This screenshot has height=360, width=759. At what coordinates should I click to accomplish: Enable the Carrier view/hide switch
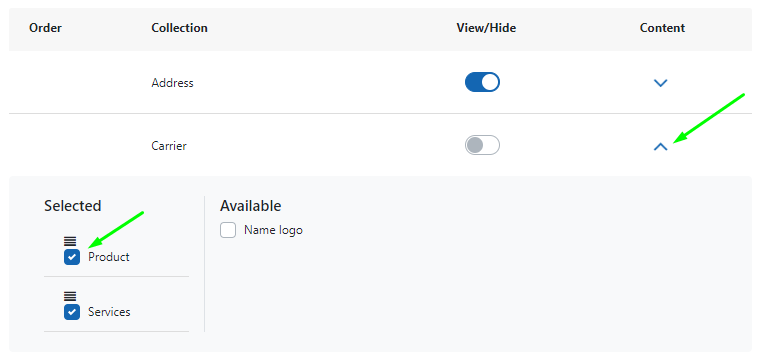(x=482, y=145)
